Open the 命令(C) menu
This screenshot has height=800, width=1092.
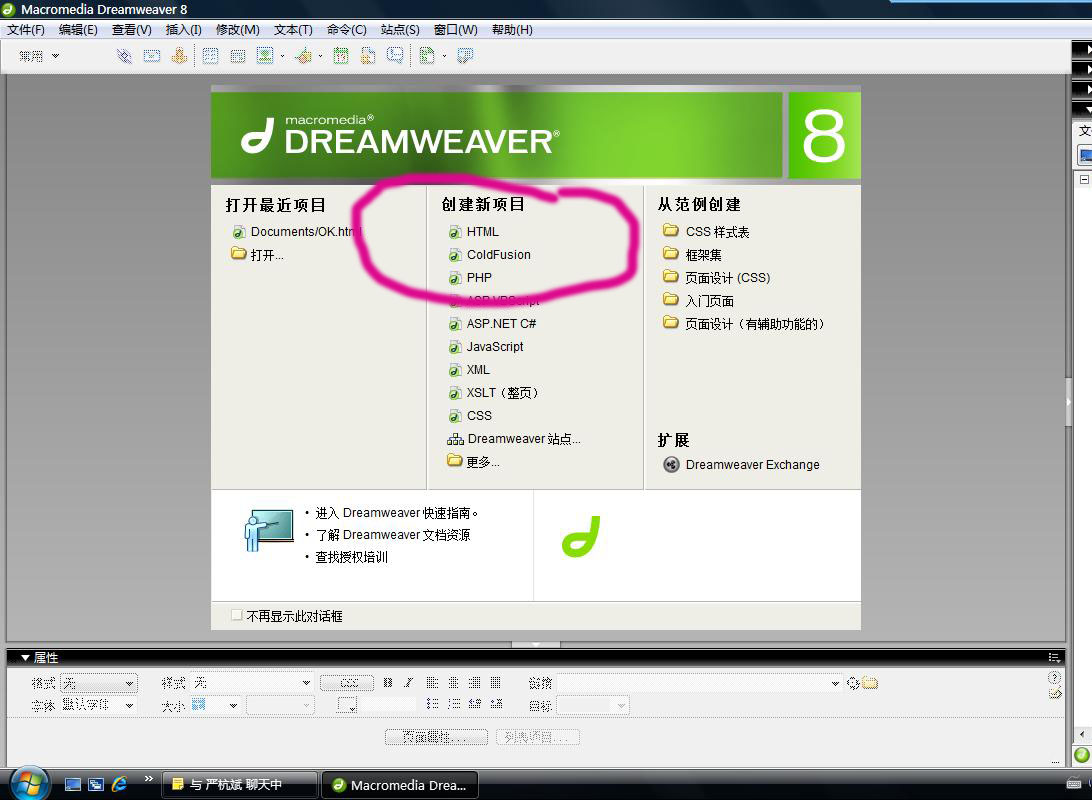346,29
